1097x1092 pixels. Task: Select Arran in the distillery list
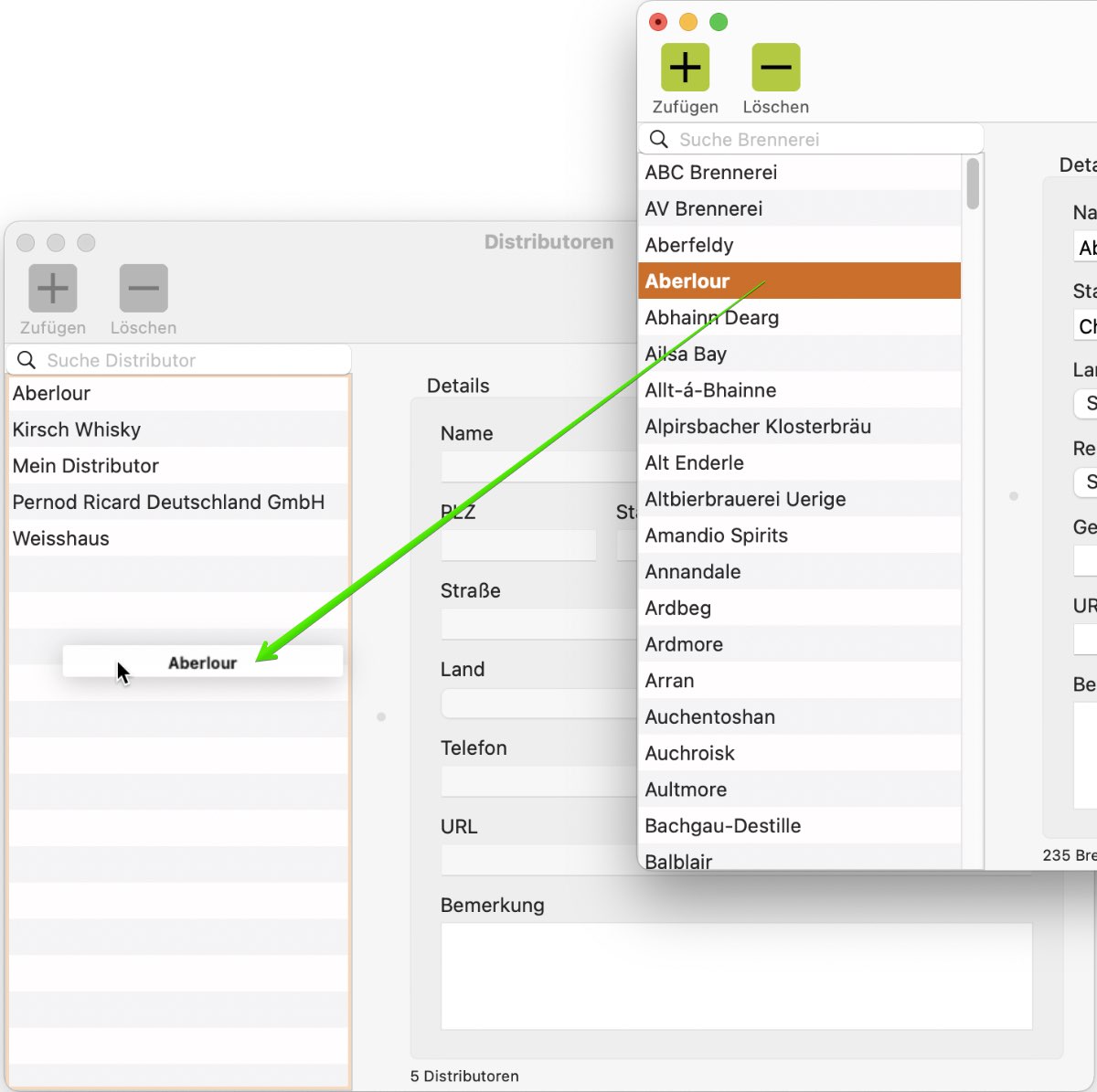click(800, 681)
